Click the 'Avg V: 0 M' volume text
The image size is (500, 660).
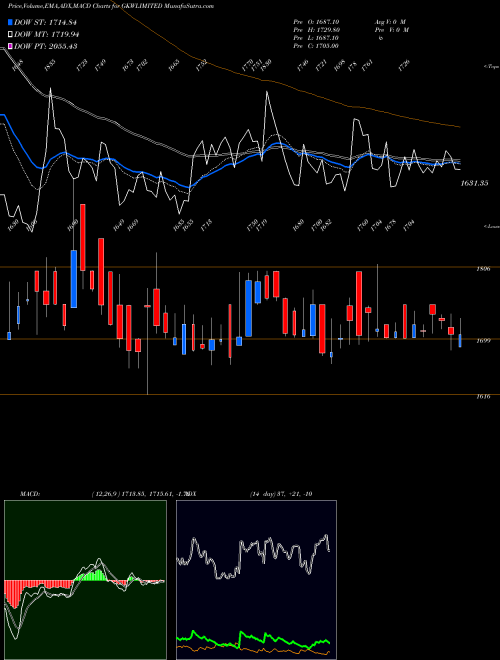(x=390, y=22)
